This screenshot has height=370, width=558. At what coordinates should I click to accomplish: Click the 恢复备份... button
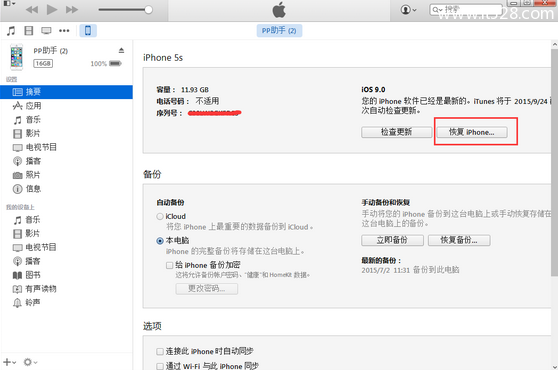point(459,240)
